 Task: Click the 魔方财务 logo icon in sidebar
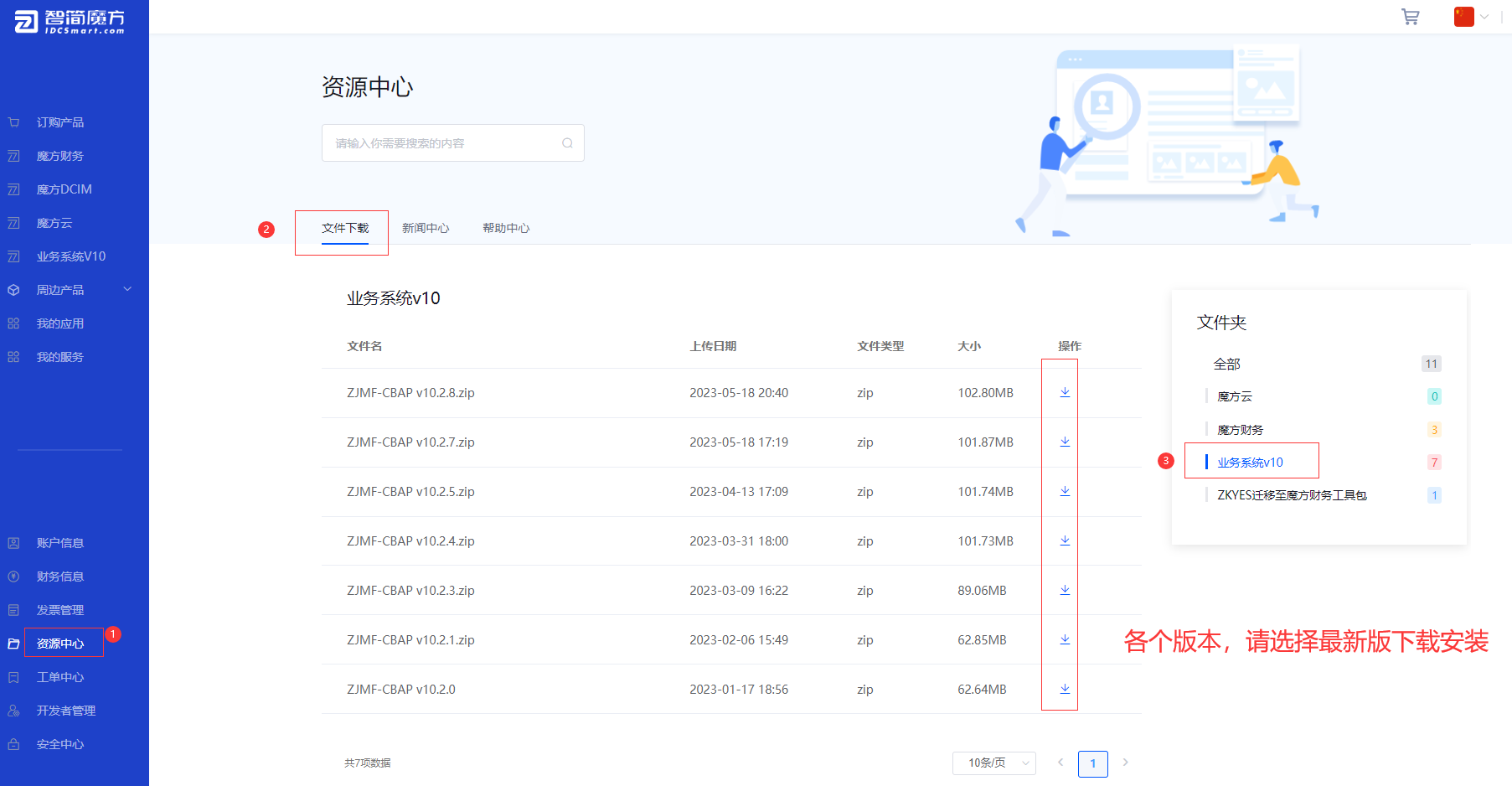tap(13, 156)
